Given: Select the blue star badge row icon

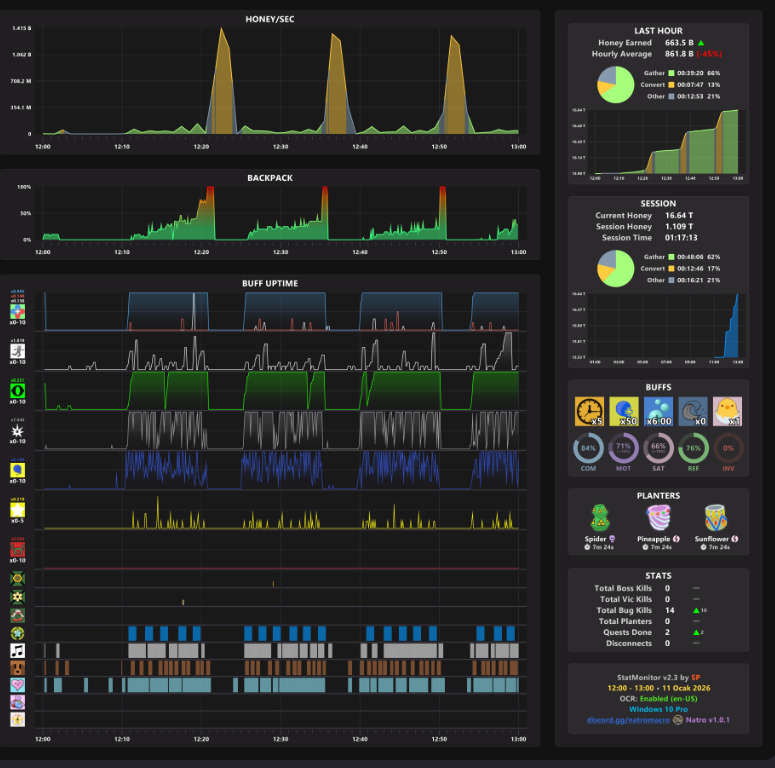Looking at the screenshot, I should click(x=18, y=633).
